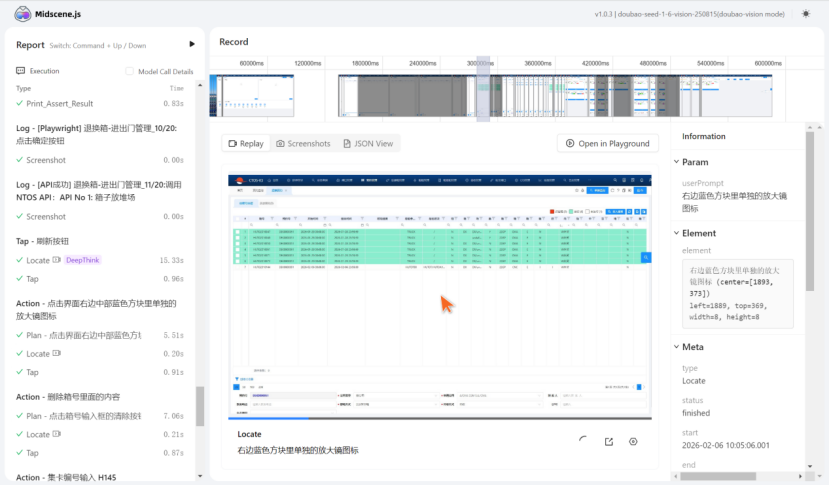Click the Midscene.js logo icon

pos(23,14)
